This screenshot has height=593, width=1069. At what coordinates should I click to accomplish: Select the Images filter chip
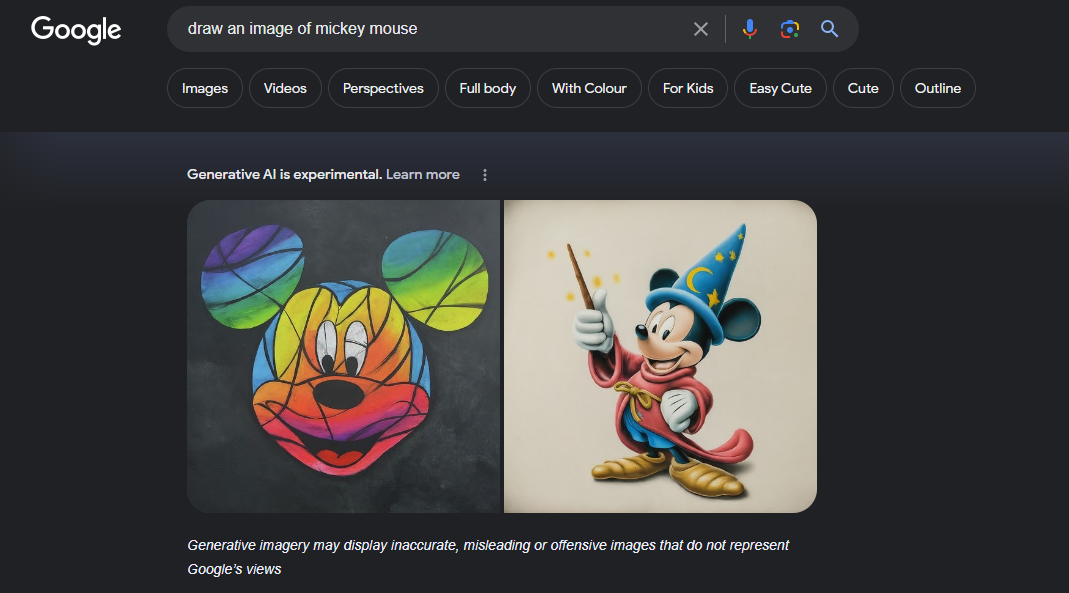(205, 88)
